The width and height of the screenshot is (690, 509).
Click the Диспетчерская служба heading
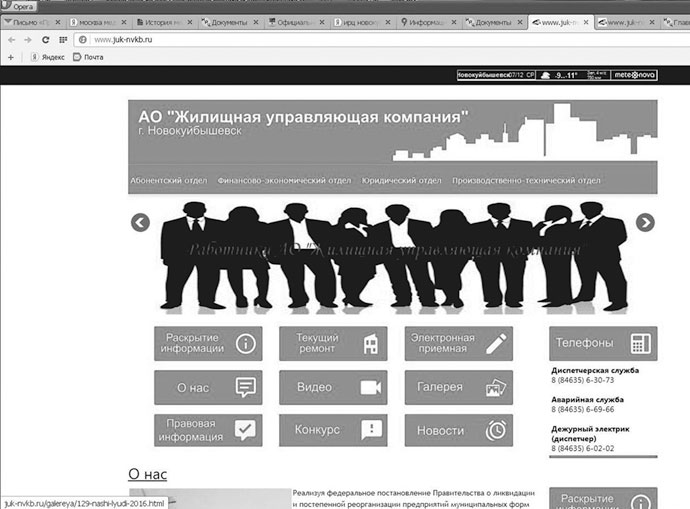point(595,370)
